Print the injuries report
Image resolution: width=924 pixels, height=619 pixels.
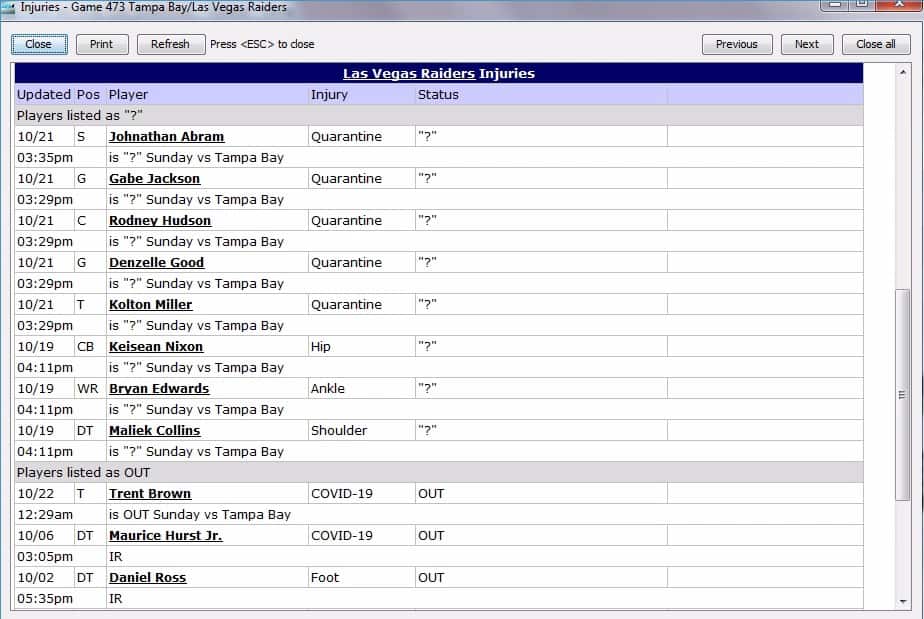pos(101,44)
